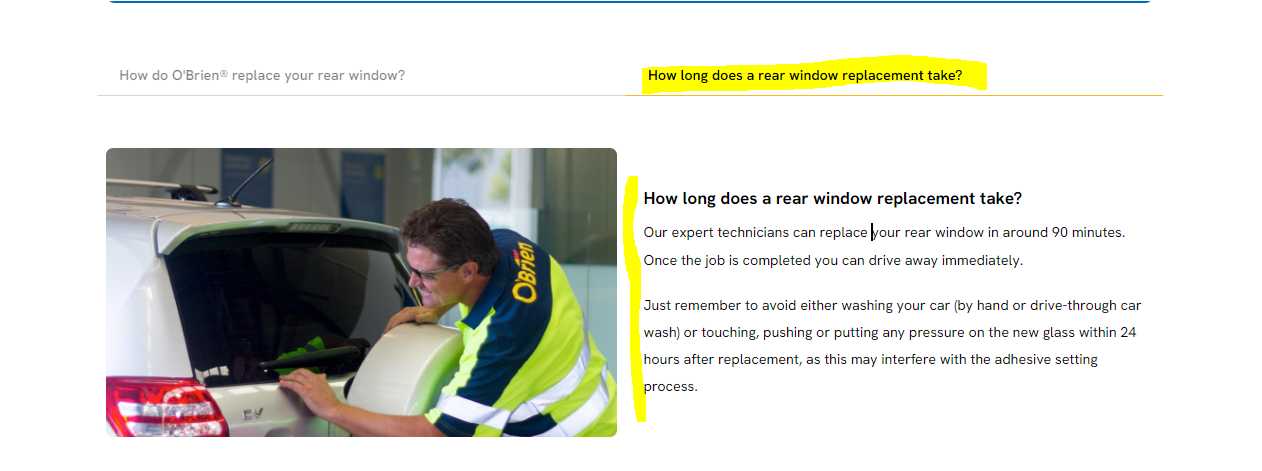Click the roof rack rail on the car
Image resolution: width=1262 pixels, height=471 pixels.
pyautogui.click(x=160, y=186)
